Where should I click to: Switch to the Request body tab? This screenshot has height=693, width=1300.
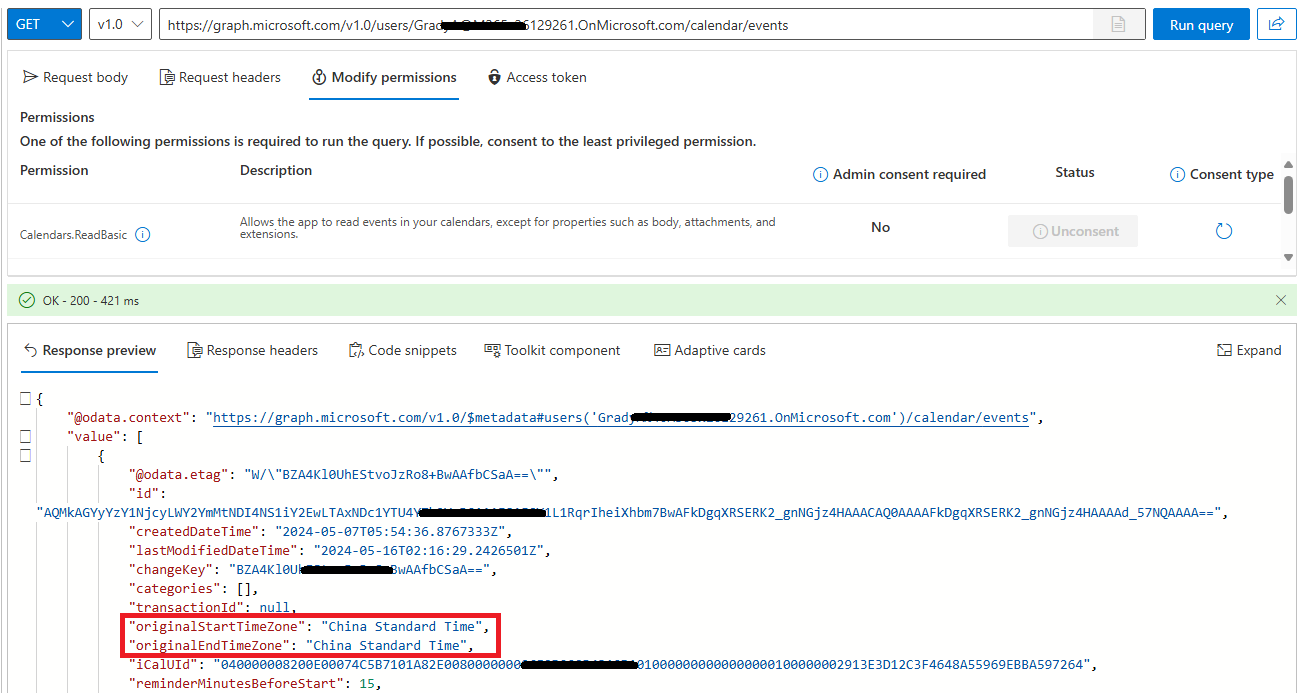[x=76, y=77]
